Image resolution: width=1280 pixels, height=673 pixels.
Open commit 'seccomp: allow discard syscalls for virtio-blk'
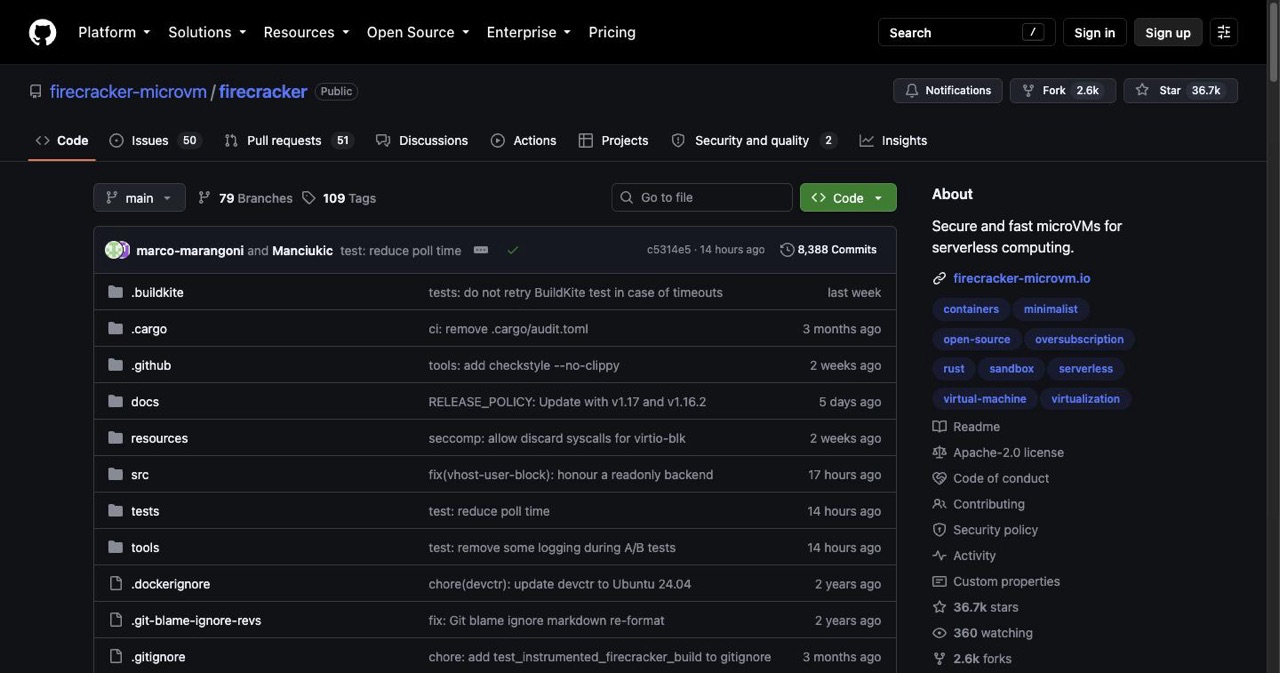click(x=557, y=438)
